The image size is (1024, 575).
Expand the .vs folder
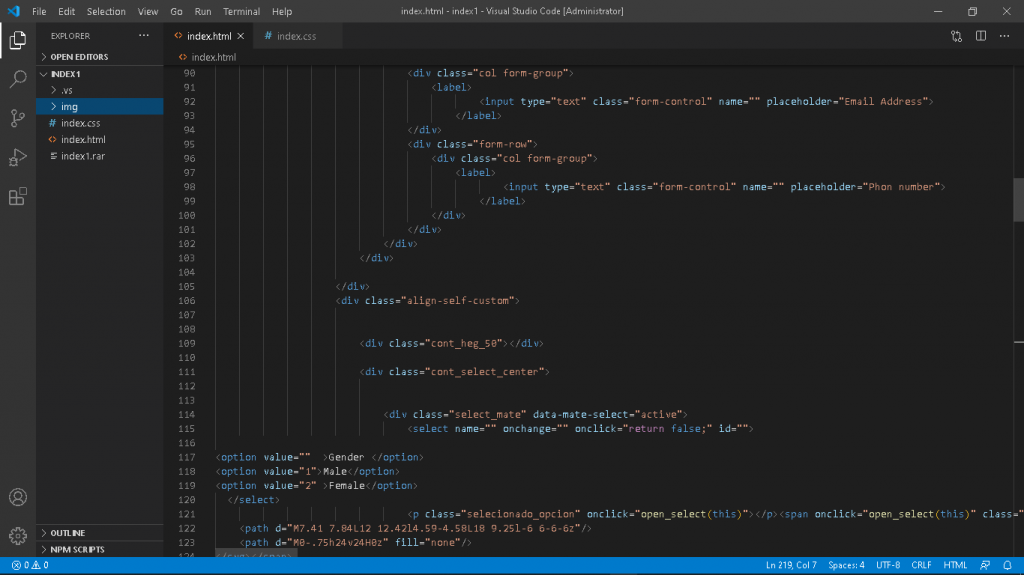pos(66,90)
